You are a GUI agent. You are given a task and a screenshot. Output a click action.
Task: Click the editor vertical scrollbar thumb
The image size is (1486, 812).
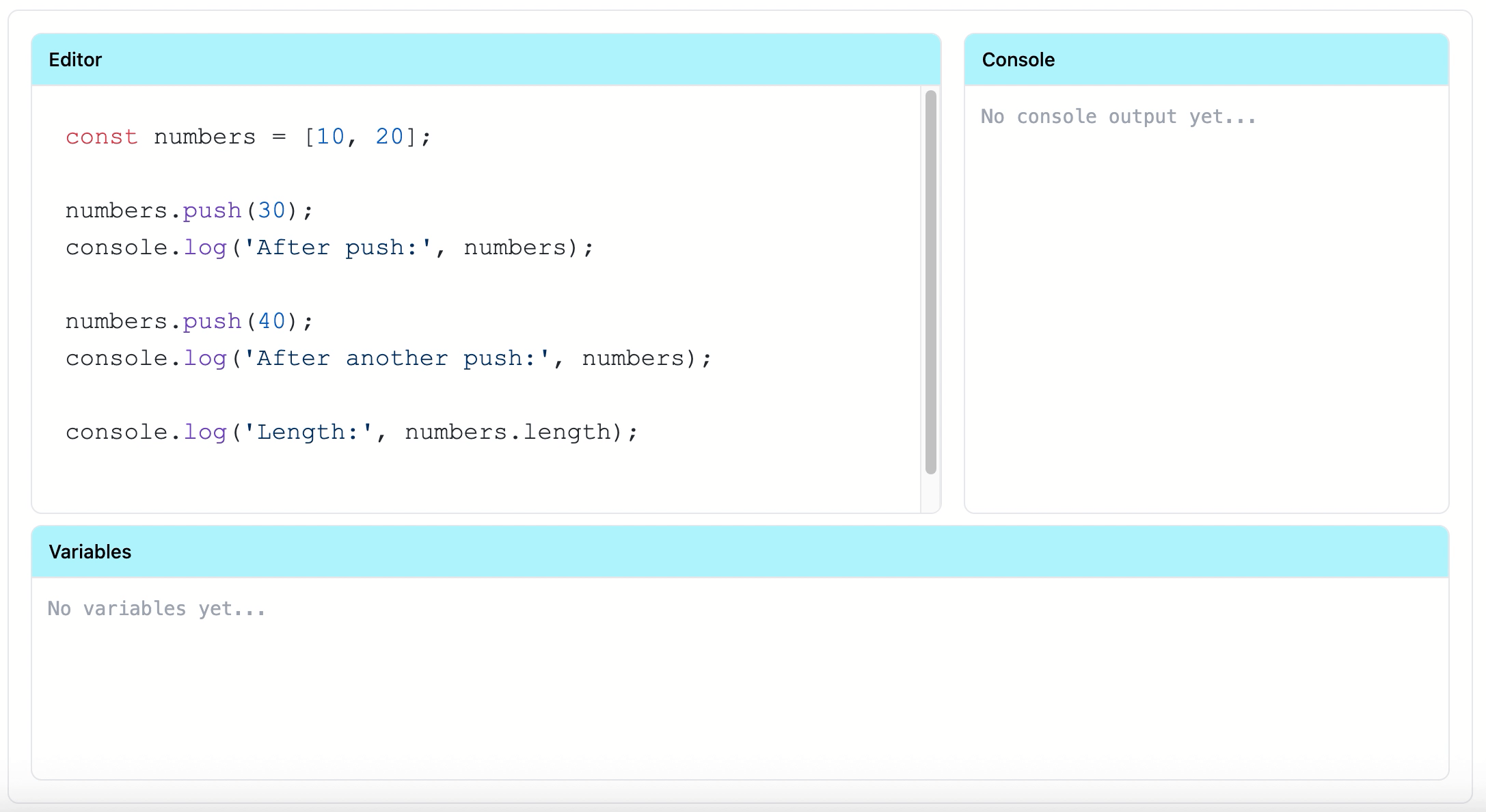pyautogui.click(x=930, y=282)
